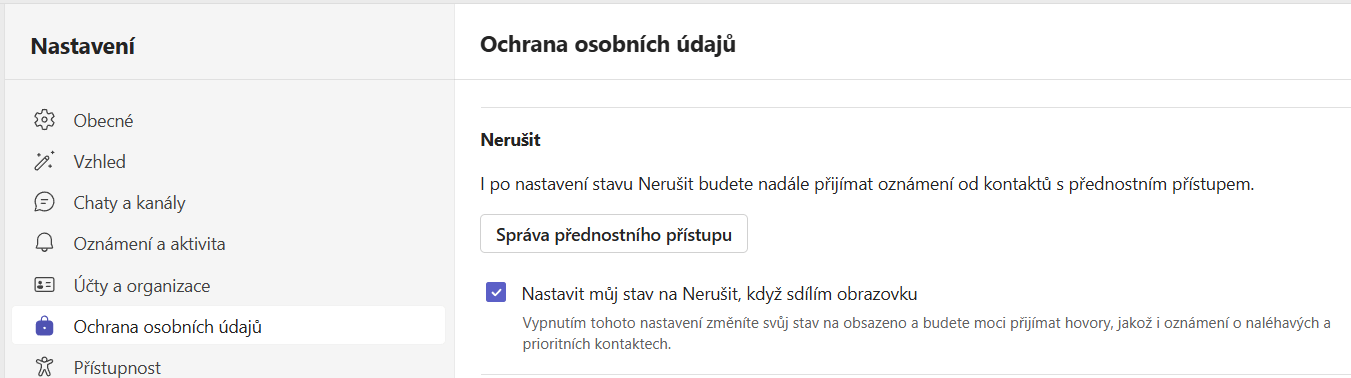Click the Nastavení heading
This screenshot has height=378, width=1351.
tap(83, 45)
